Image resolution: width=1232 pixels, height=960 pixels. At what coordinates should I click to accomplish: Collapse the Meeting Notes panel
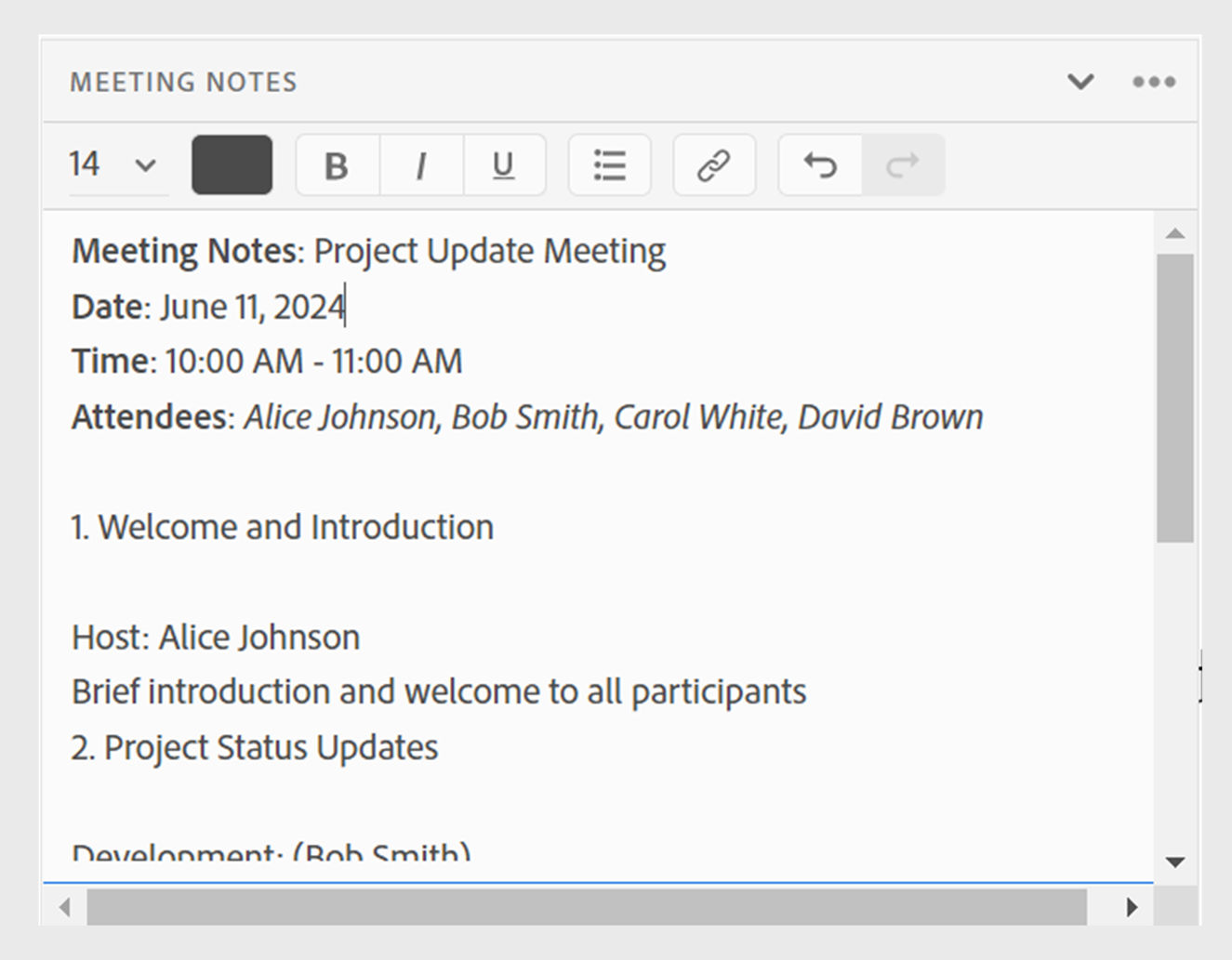[1080, 82]
